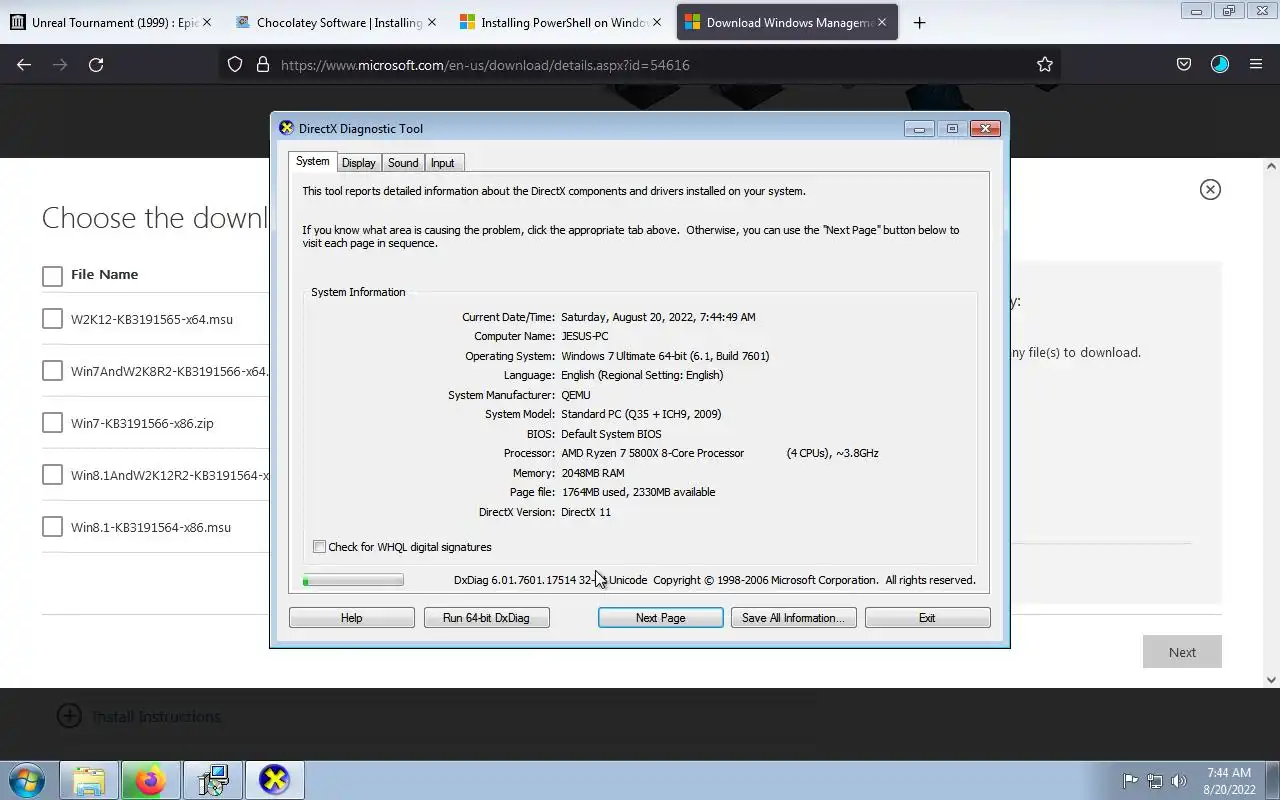Open the Pocket save icon
The width and height of the screenshot is (1280, 800).
[1184, 64]
